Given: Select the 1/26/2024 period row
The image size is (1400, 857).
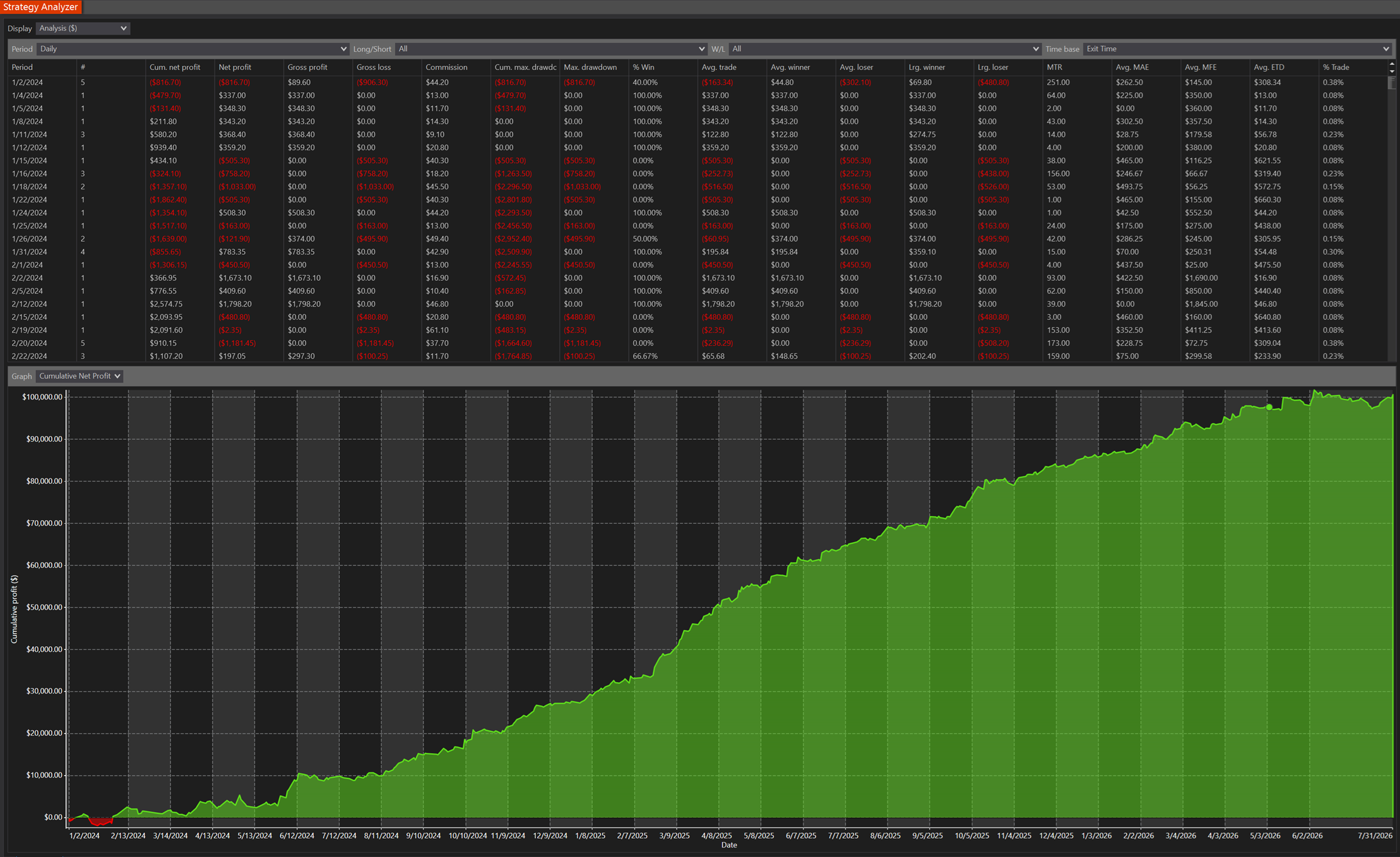Looking at the screenshot, I should click(697, 239).
